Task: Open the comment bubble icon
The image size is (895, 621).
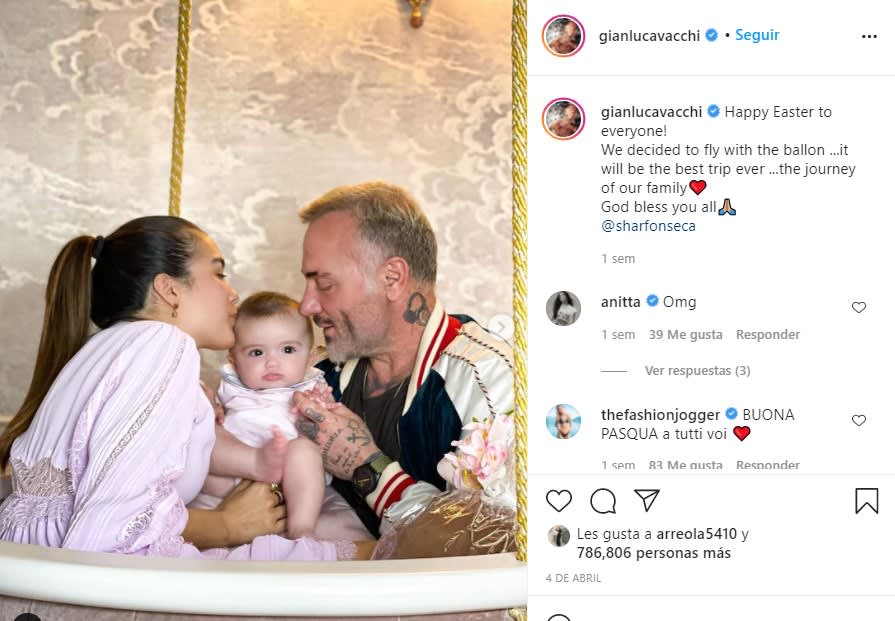Action: coord(603,501)
